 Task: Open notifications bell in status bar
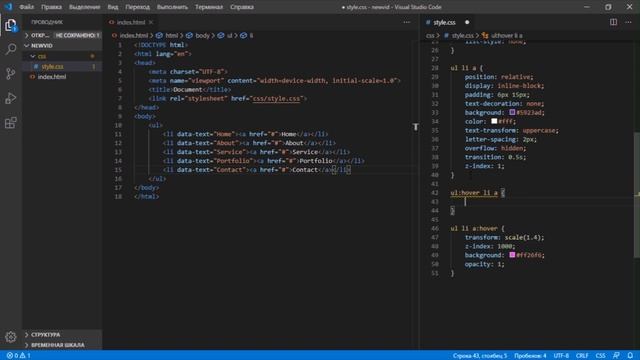click(x=630, y=356)
